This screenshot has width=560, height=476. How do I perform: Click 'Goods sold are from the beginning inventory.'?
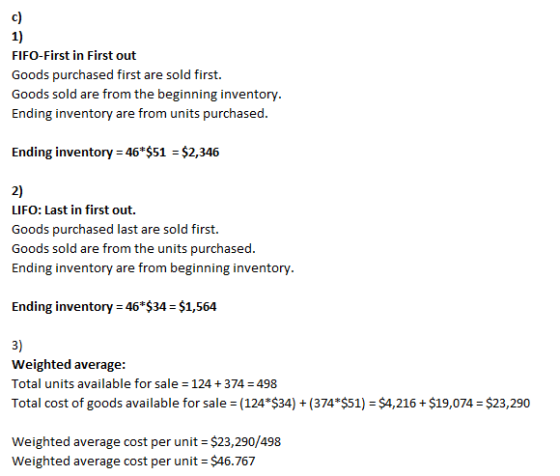pos(146,94)
